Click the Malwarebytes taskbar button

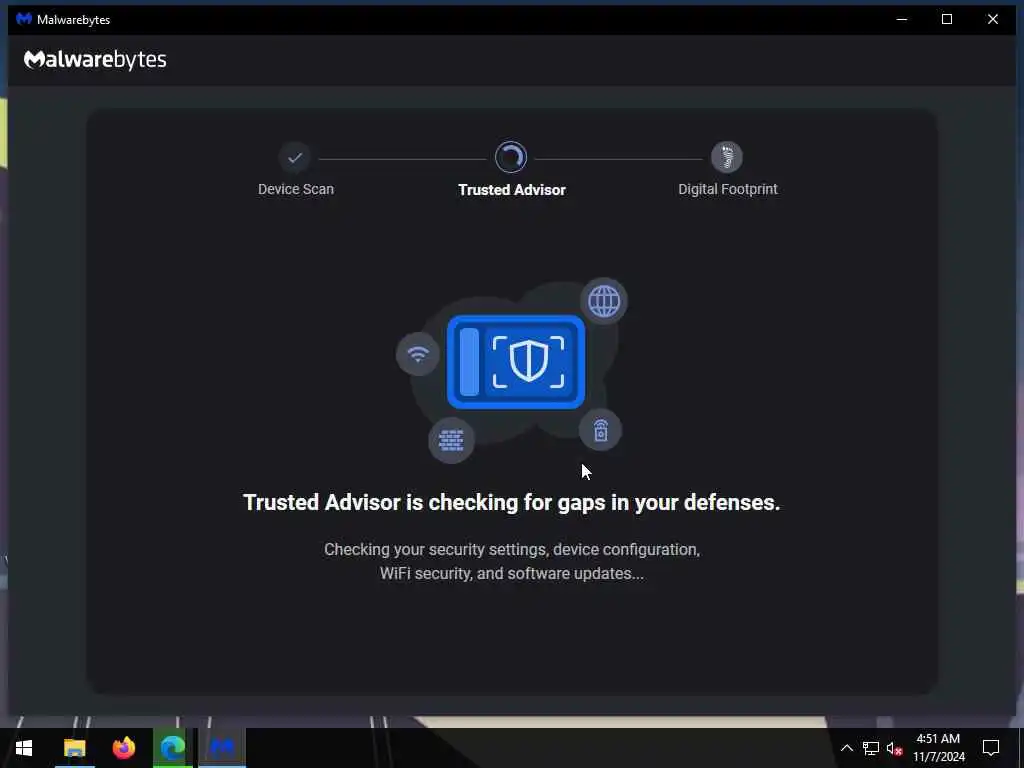[x=222, y=748]
